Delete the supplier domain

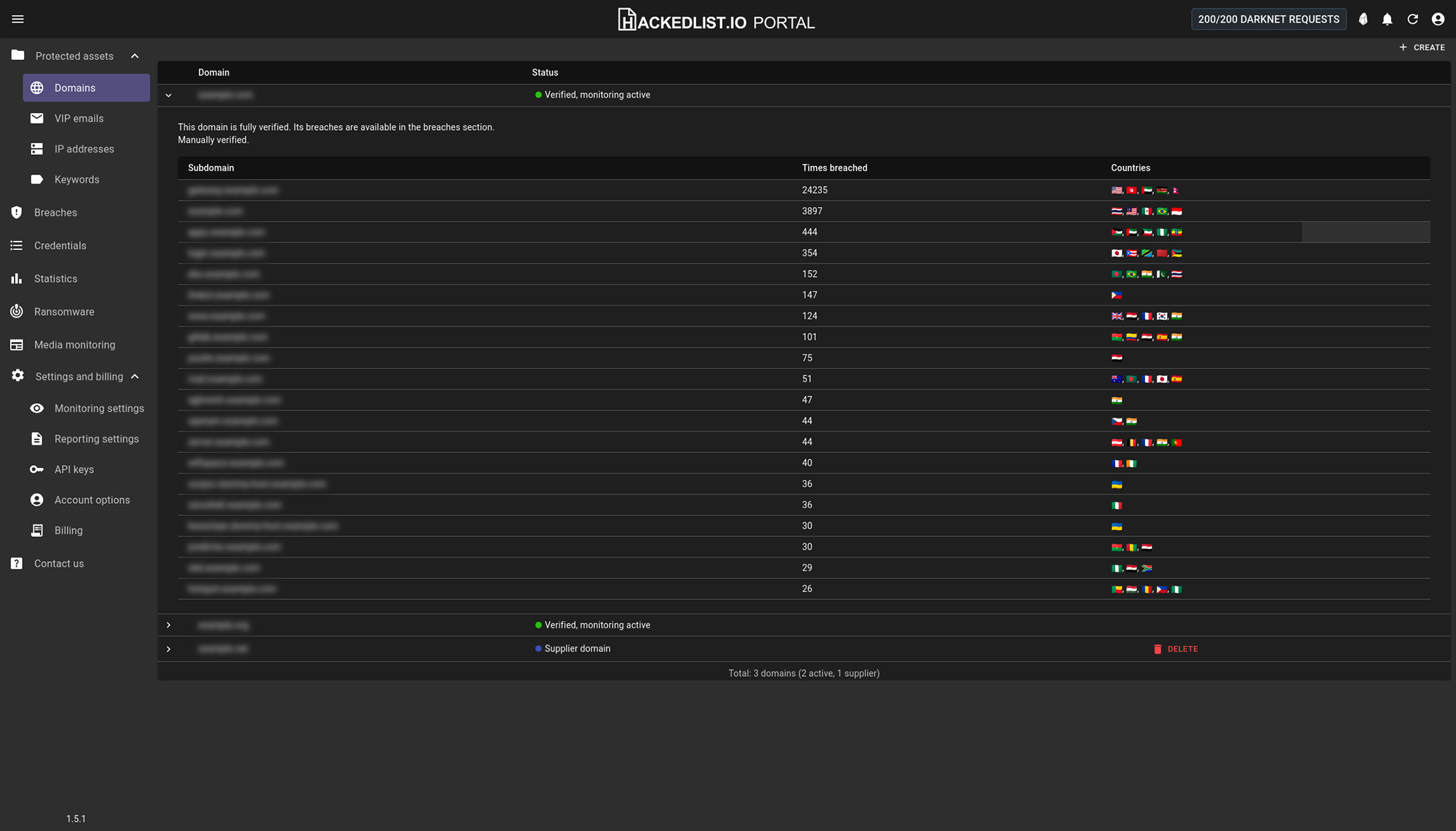pyautogui.click(x=1175, y=649)
